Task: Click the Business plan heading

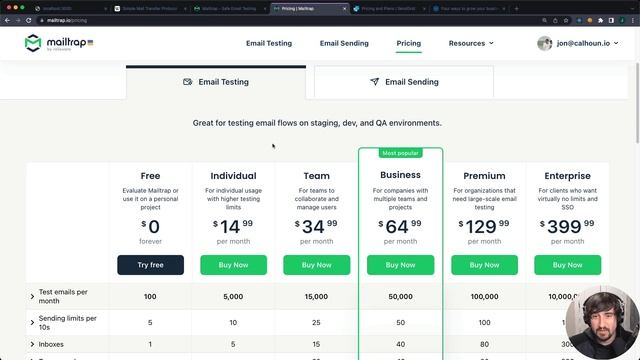Action: pos(400,175)
